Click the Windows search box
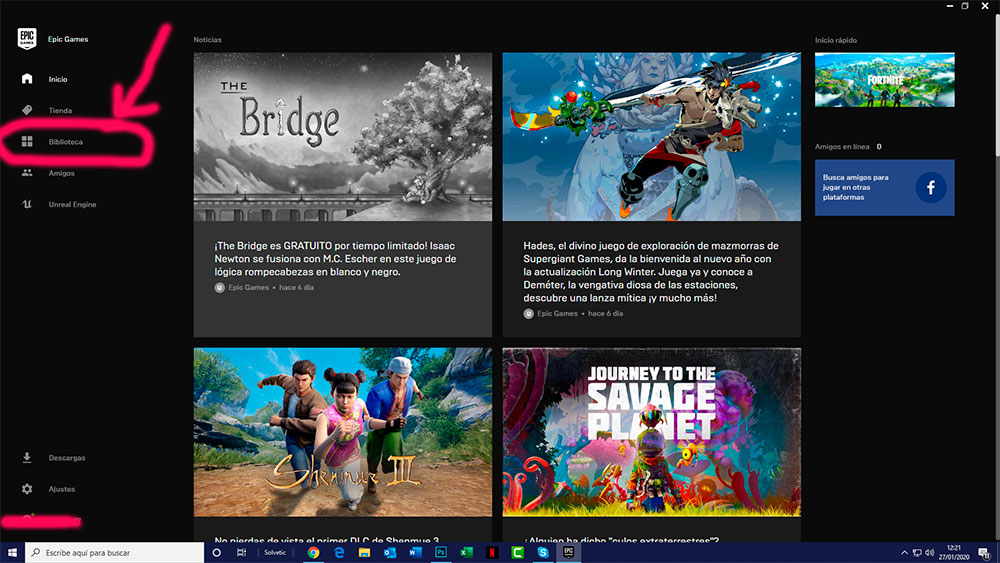This screenshot has width=1000, height=563. coord(115,552)
